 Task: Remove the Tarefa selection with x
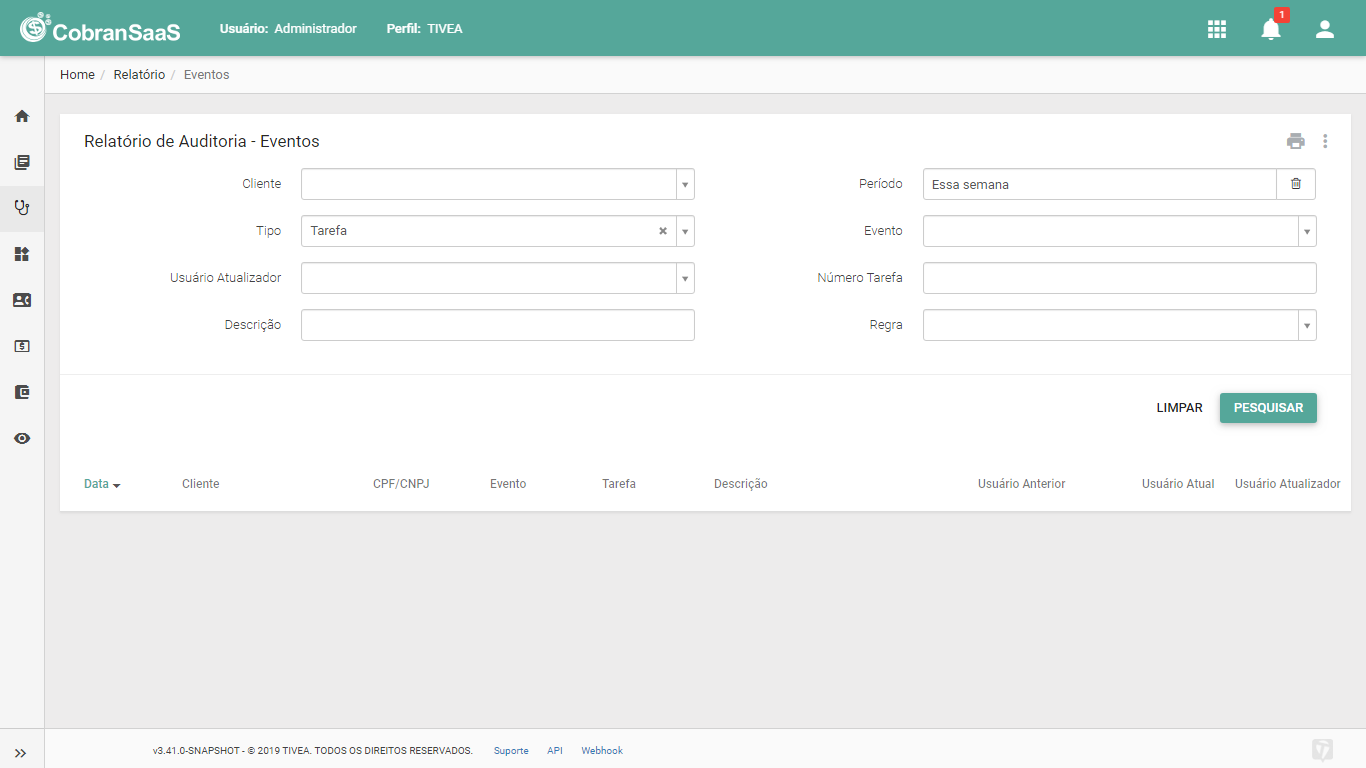[x=662, y=231]
